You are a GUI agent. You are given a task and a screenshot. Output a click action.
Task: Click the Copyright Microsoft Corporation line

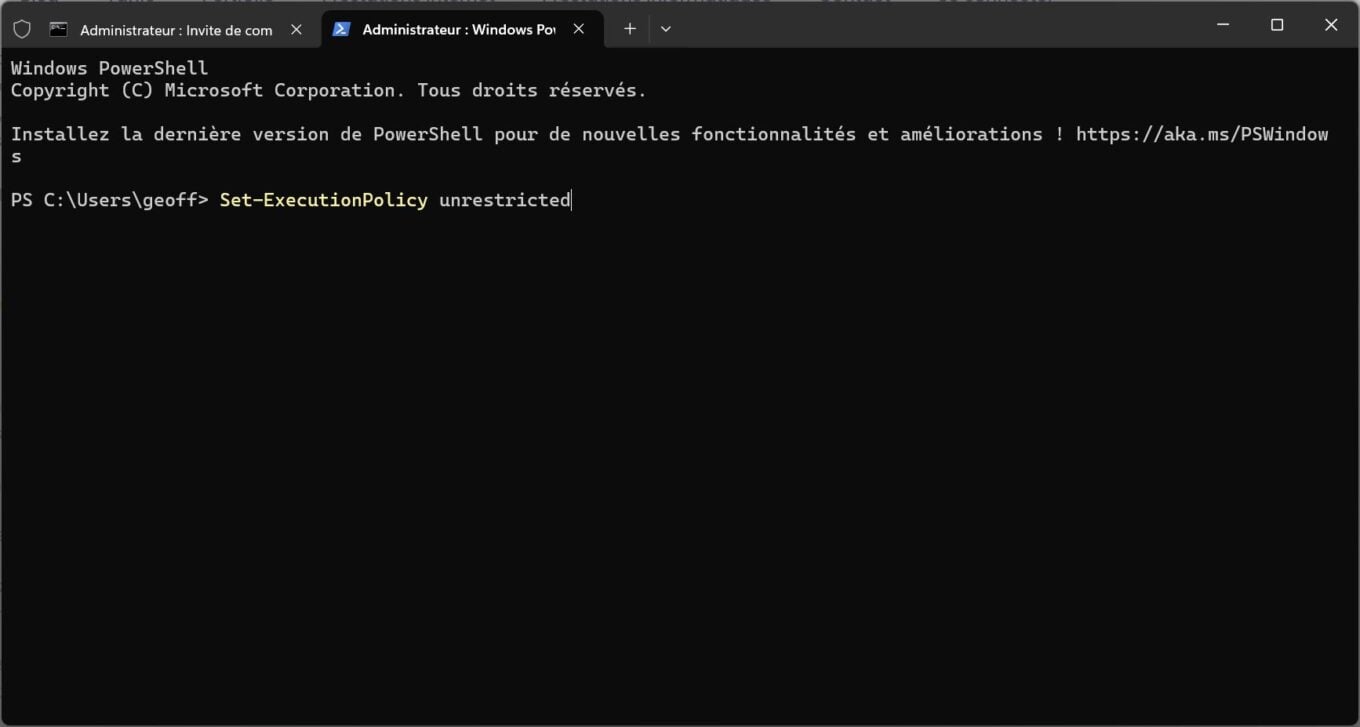328,90
